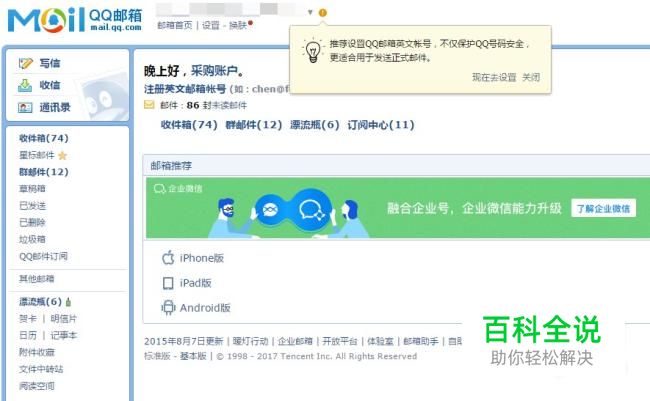Click the 收信 download tray icon
Screen dimensions: 650x401
click(x=25, y=85)
